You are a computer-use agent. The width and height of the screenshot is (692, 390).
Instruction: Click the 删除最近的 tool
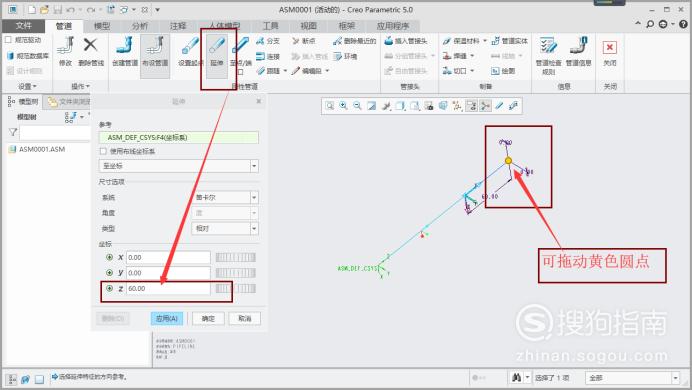coord(354,41)
